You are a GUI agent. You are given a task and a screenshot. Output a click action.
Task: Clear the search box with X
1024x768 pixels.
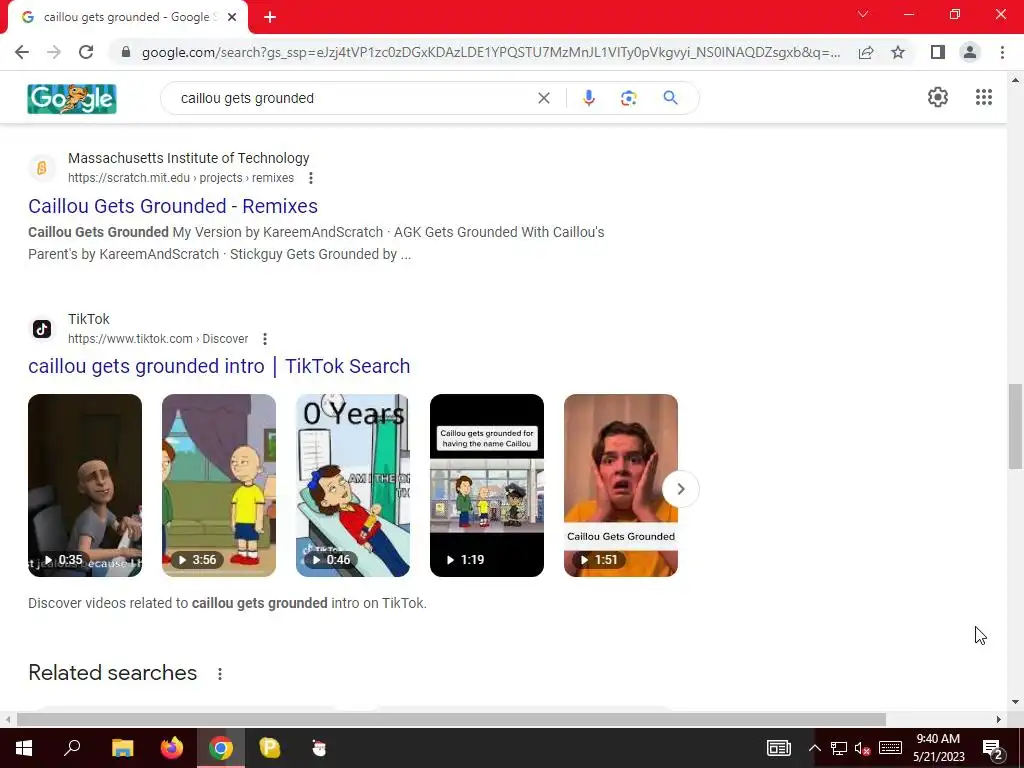click(x=543, y=98)
